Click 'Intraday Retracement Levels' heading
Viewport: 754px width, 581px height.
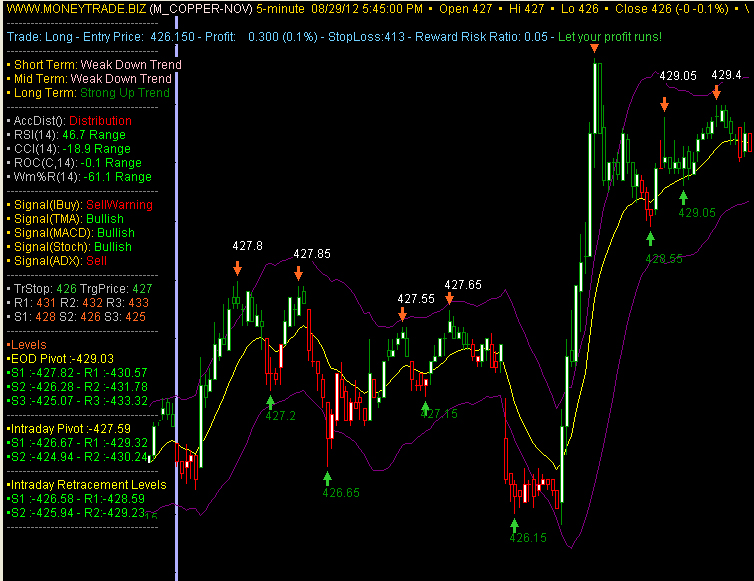point(87,484)
